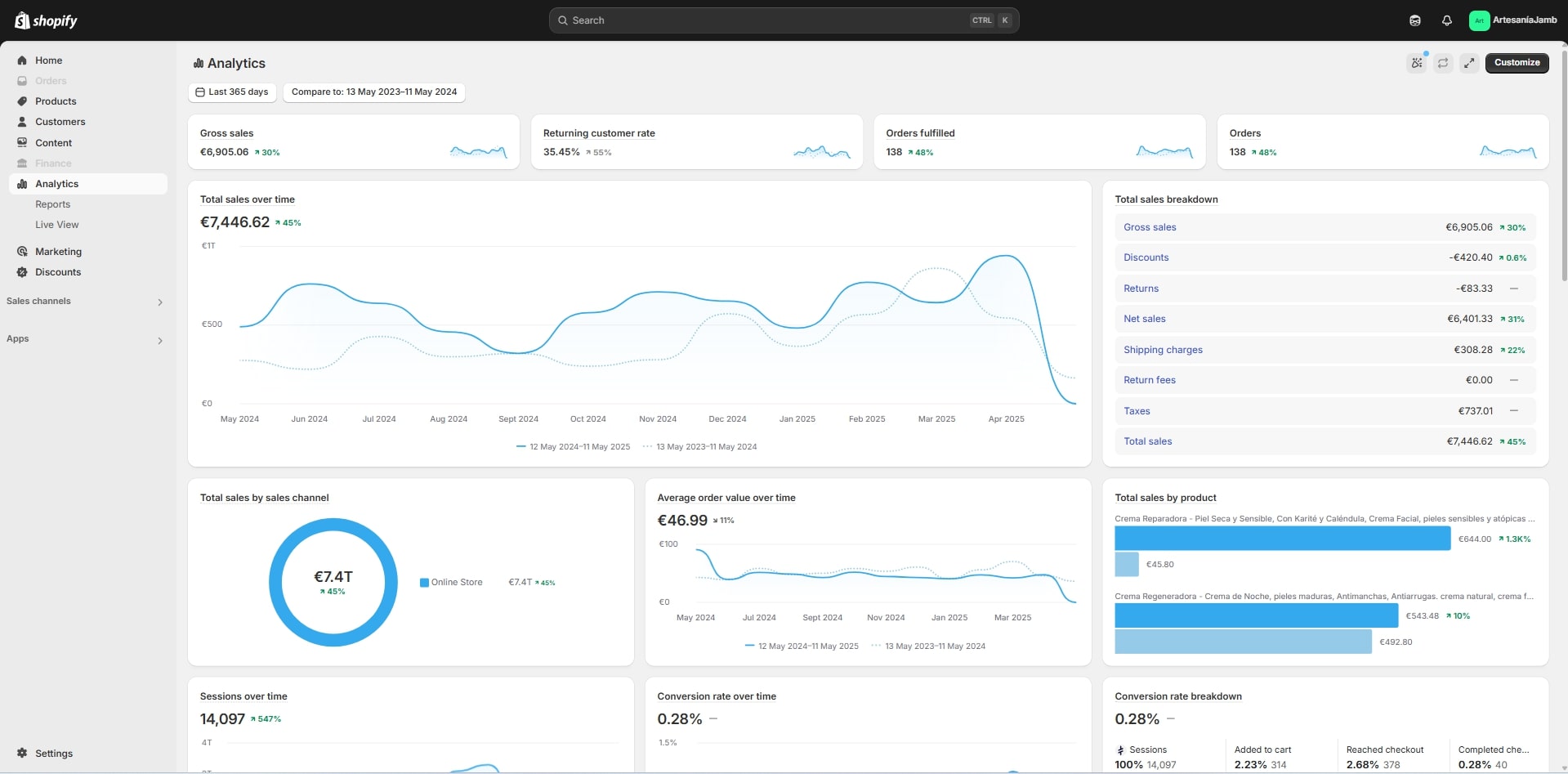Go to Reports in the sidebar
The image size is (1568, 774).
pyautogui.click(x=52, y=204)
